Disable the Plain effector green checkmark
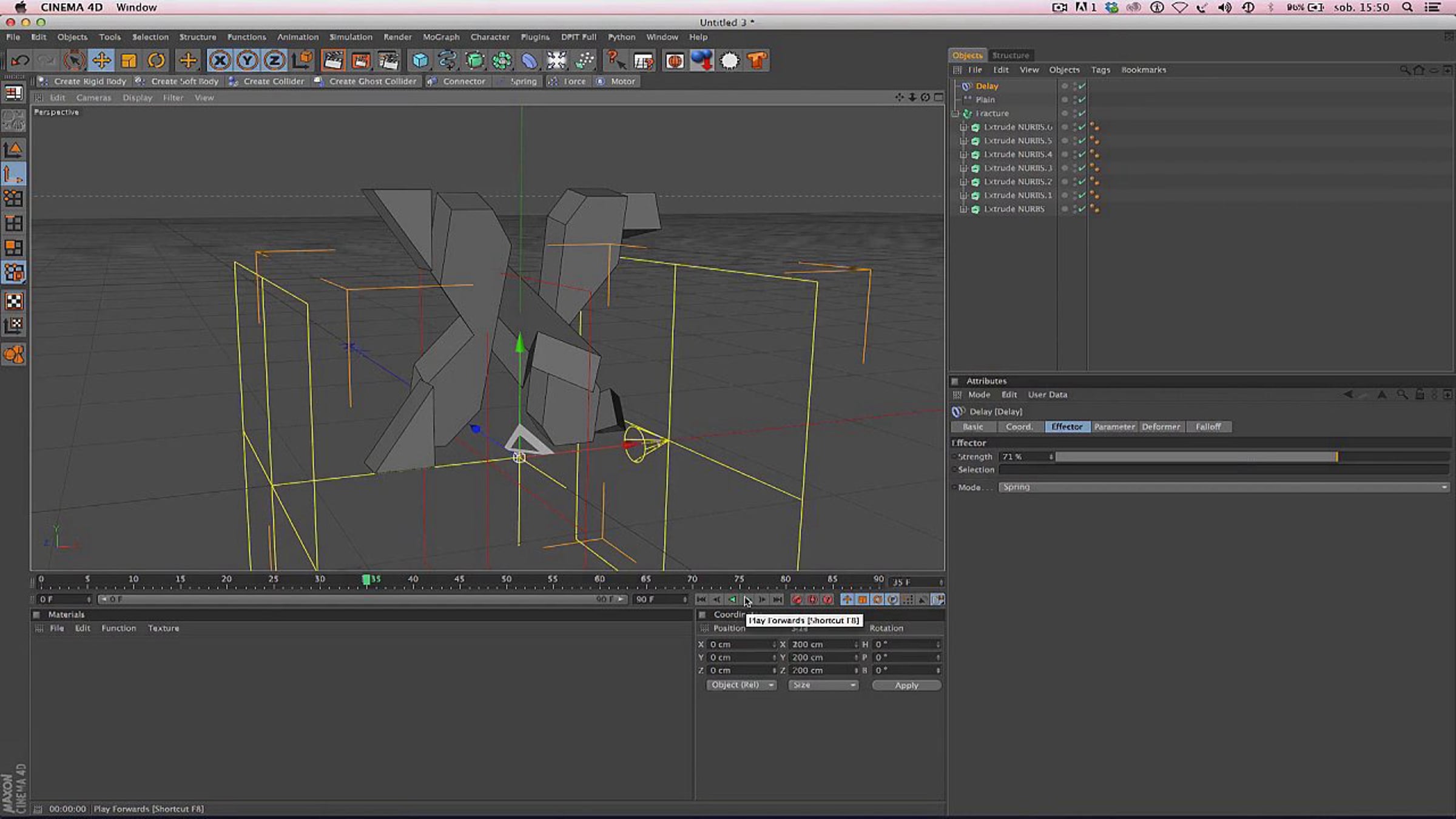1456x819 pixels. point(1082,99)
